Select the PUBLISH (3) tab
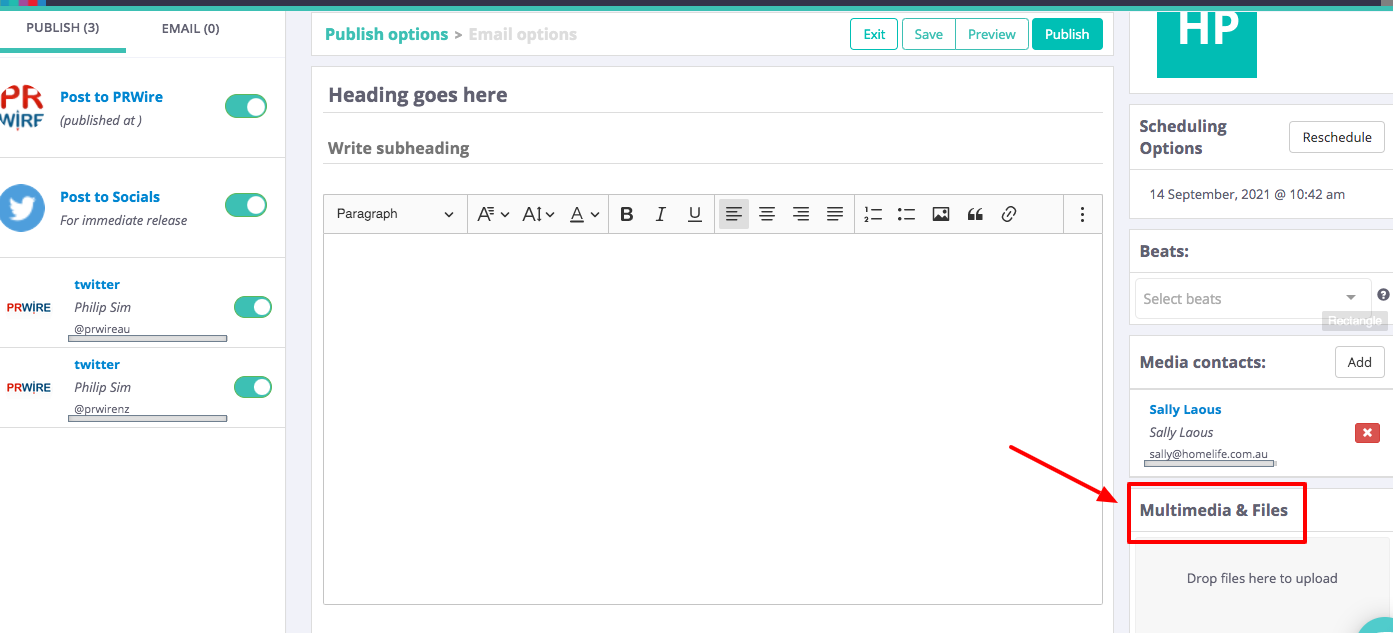1393x633 pixels. pyautogui.click(x=62, y=28)
